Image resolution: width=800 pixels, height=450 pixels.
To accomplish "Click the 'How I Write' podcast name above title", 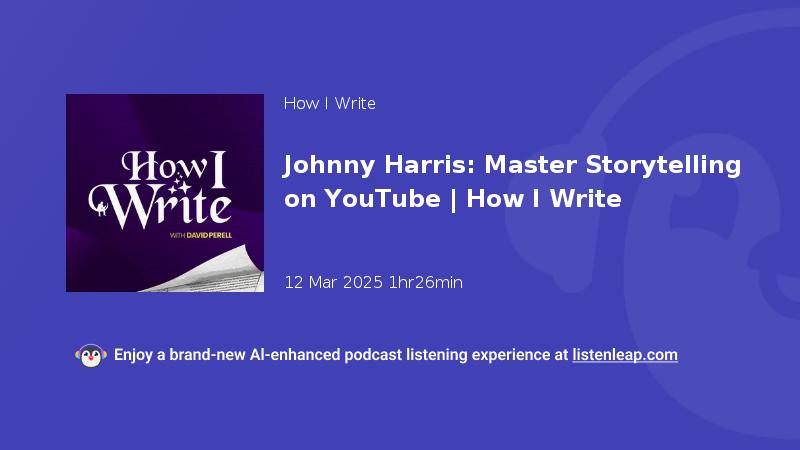I will (x=330, y=104).
